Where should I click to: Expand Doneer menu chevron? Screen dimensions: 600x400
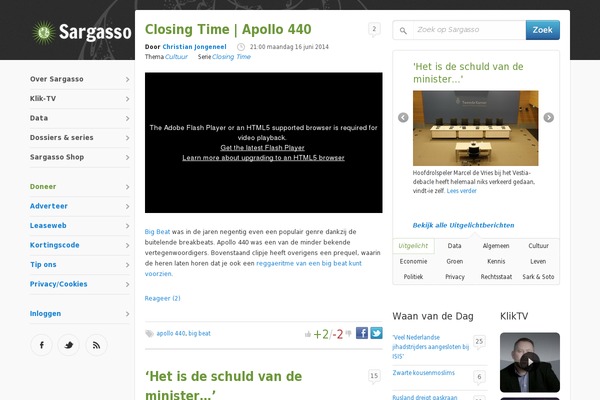127,187
